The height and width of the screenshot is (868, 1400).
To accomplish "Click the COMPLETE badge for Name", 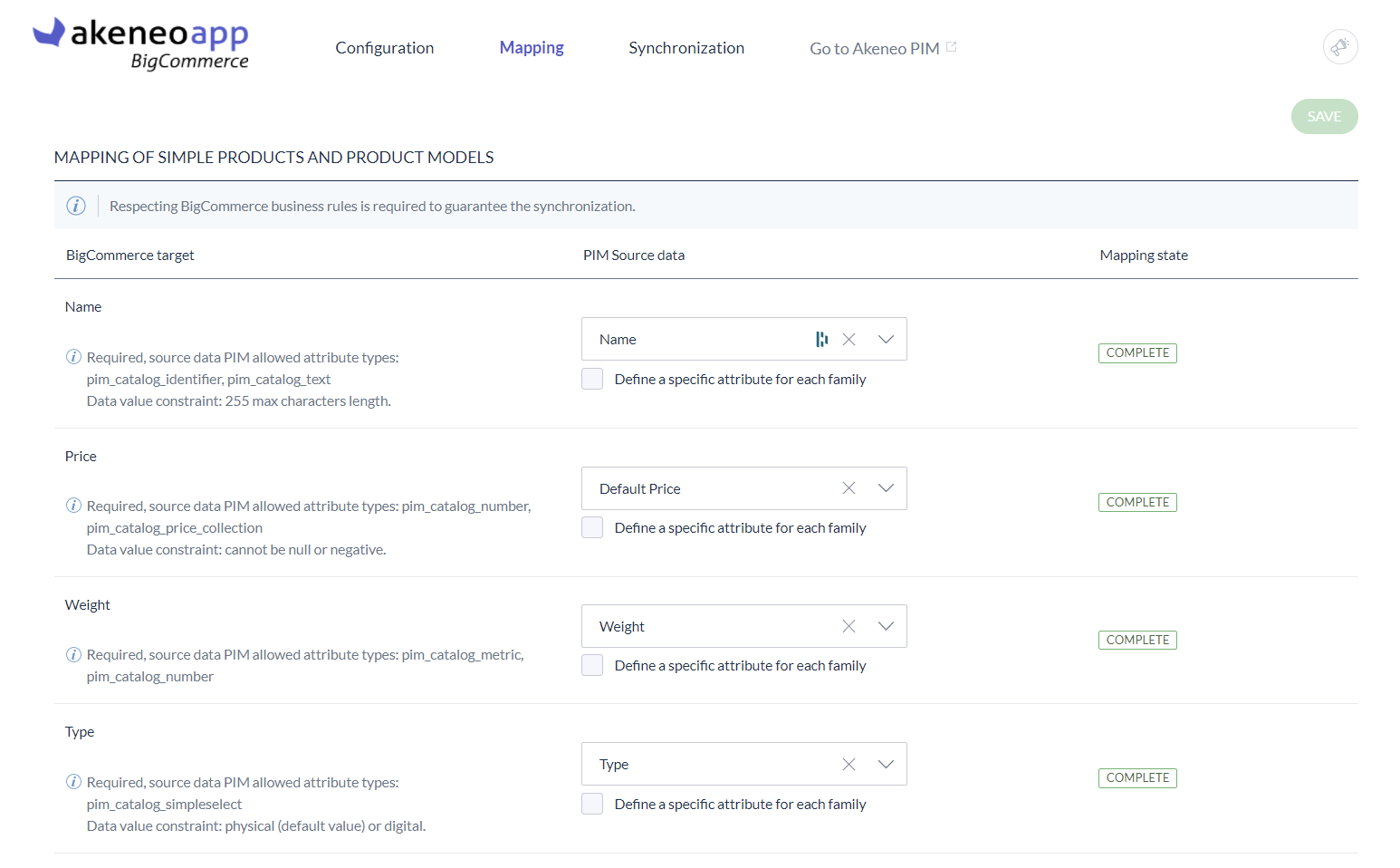I will click(x=1137, y=353).
